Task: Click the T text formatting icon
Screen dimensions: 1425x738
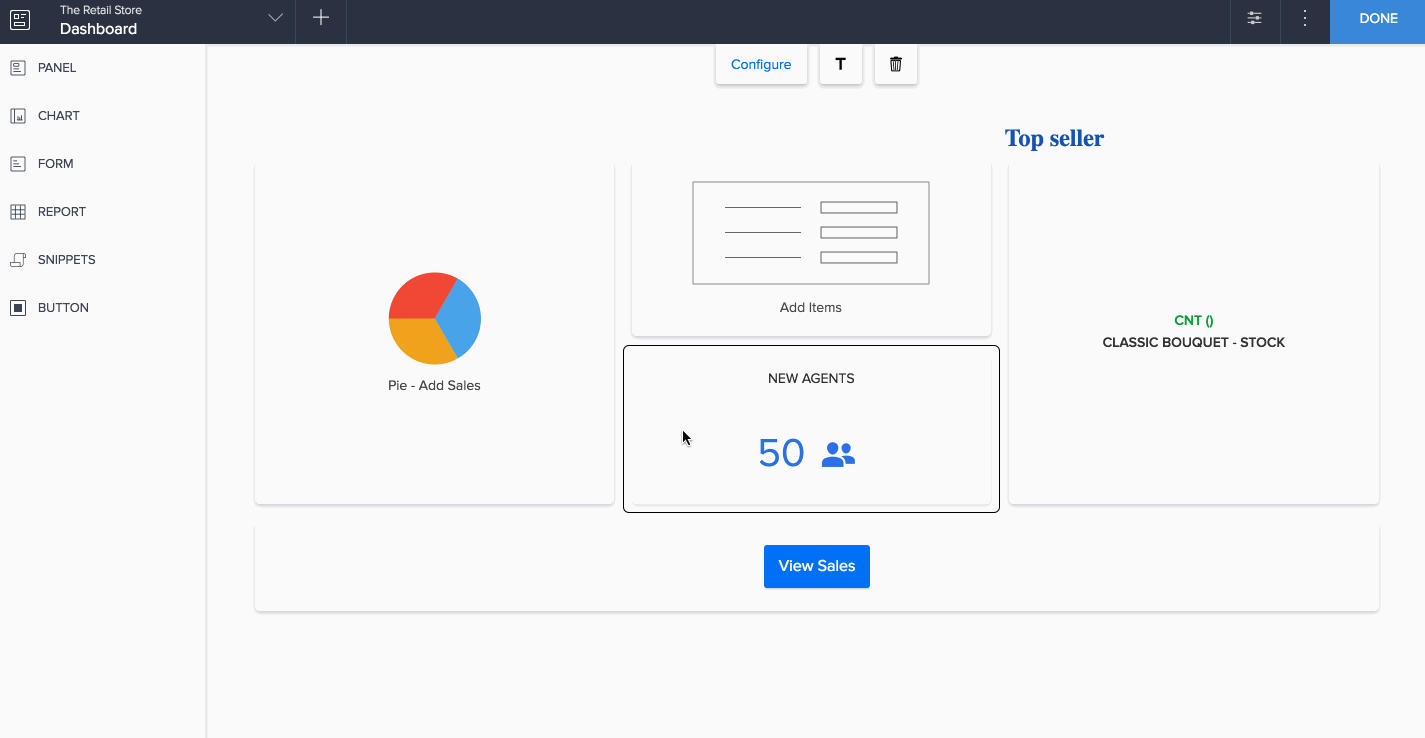Action: [840, 65]
